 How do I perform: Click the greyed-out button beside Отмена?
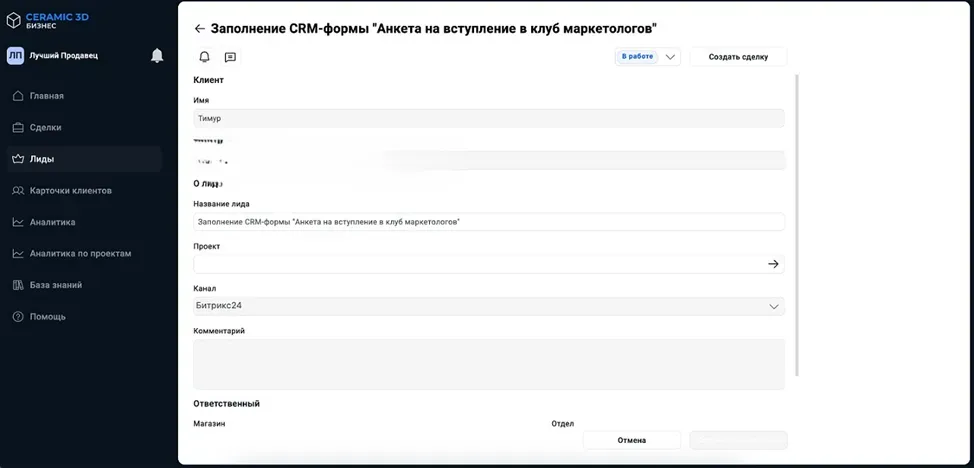click(x=739, y=440)
